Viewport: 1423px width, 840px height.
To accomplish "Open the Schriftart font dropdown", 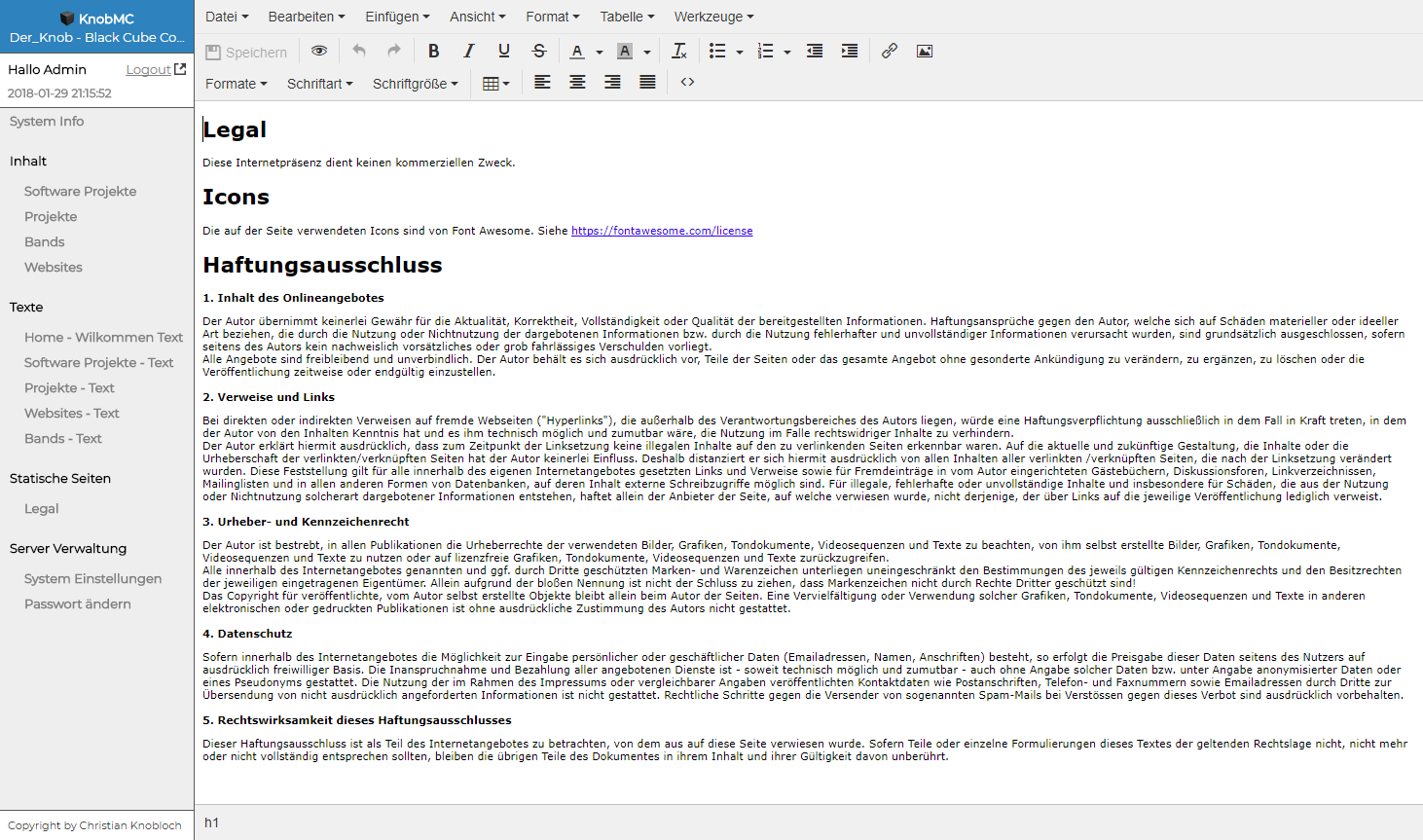I will tap(320, 84).
